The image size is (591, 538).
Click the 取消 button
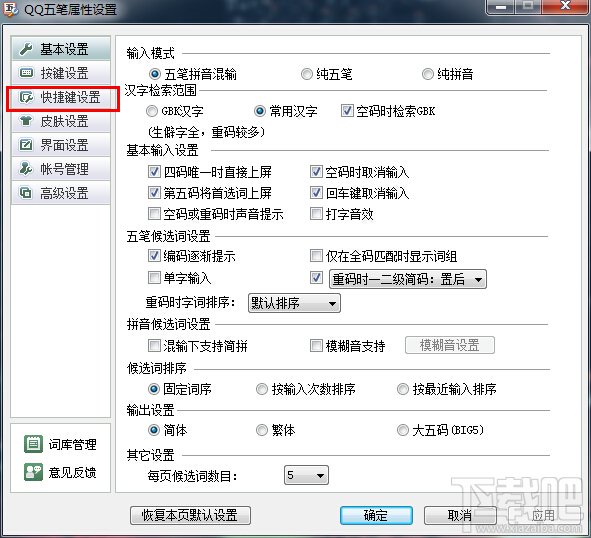[460, 515]
